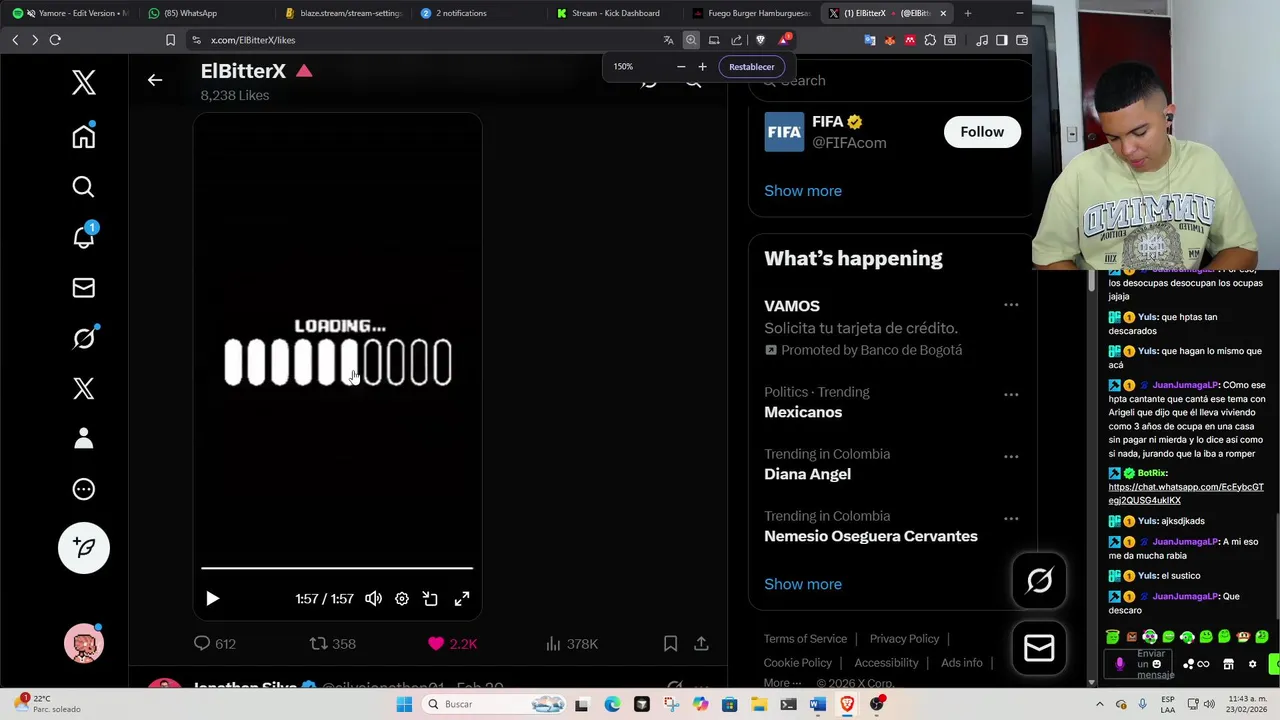The width and height of the screenshot is (1280, 720).
Task: Switch to Fuego Burger Hamburguesas tab
Action: point(750,13)
